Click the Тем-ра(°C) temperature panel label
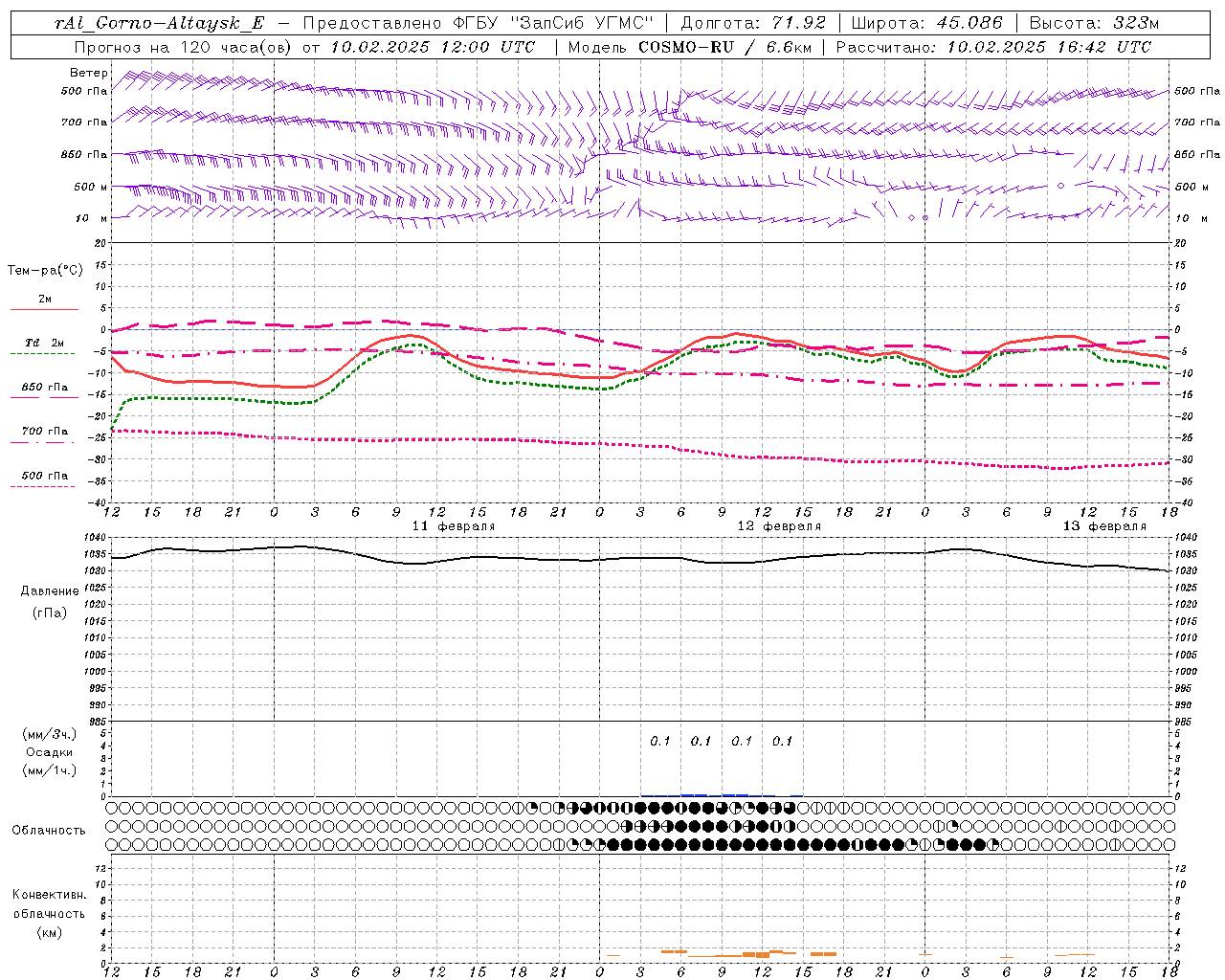Screen dimensions: 1225x980 pyautogui.click(x=45, y=271)
